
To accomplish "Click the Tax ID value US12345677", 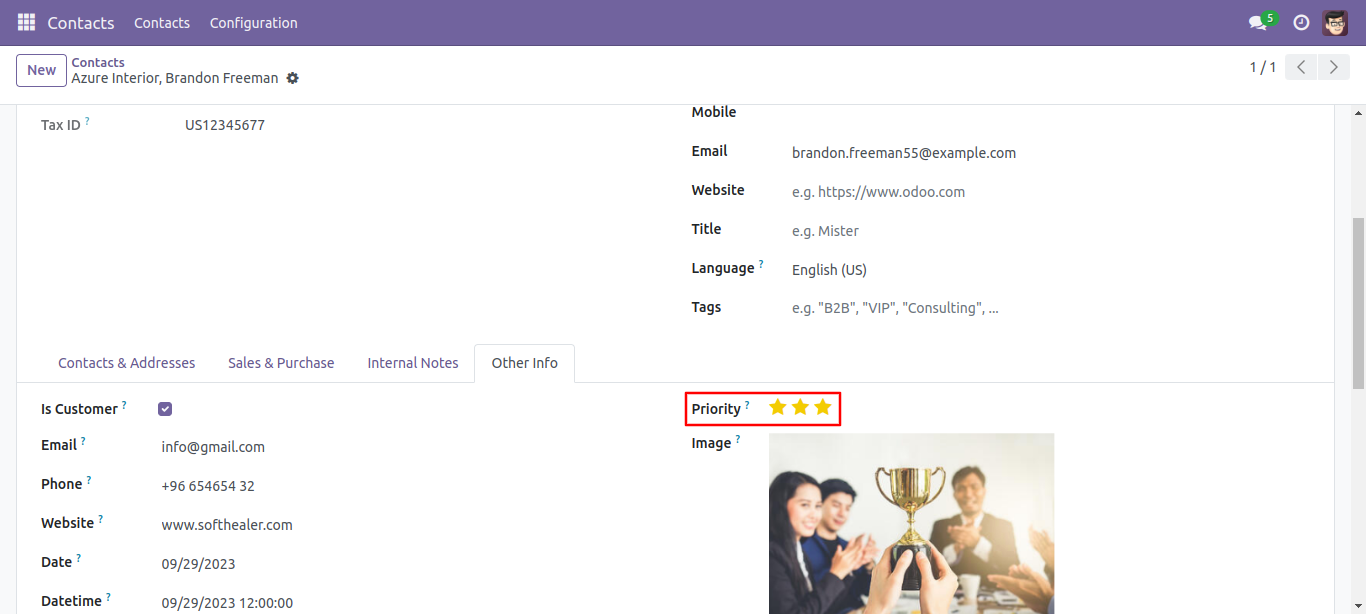I will [x=225, y=125].
